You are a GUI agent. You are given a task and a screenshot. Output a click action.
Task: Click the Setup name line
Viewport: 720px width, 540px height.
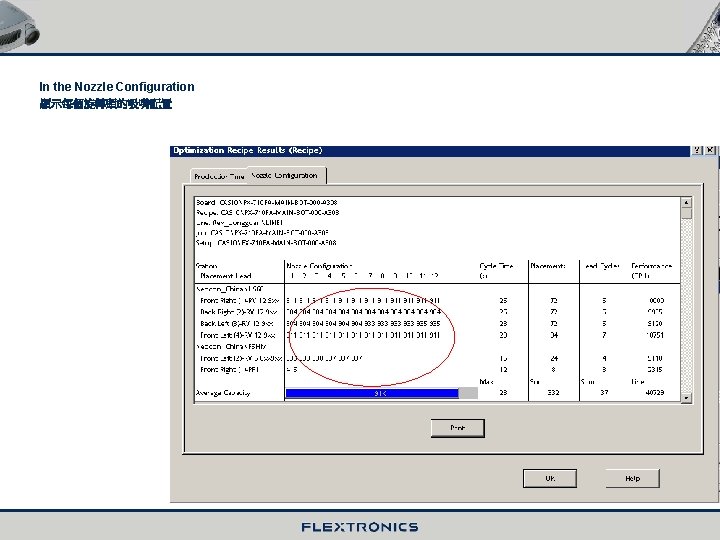(x=266, y=242)
